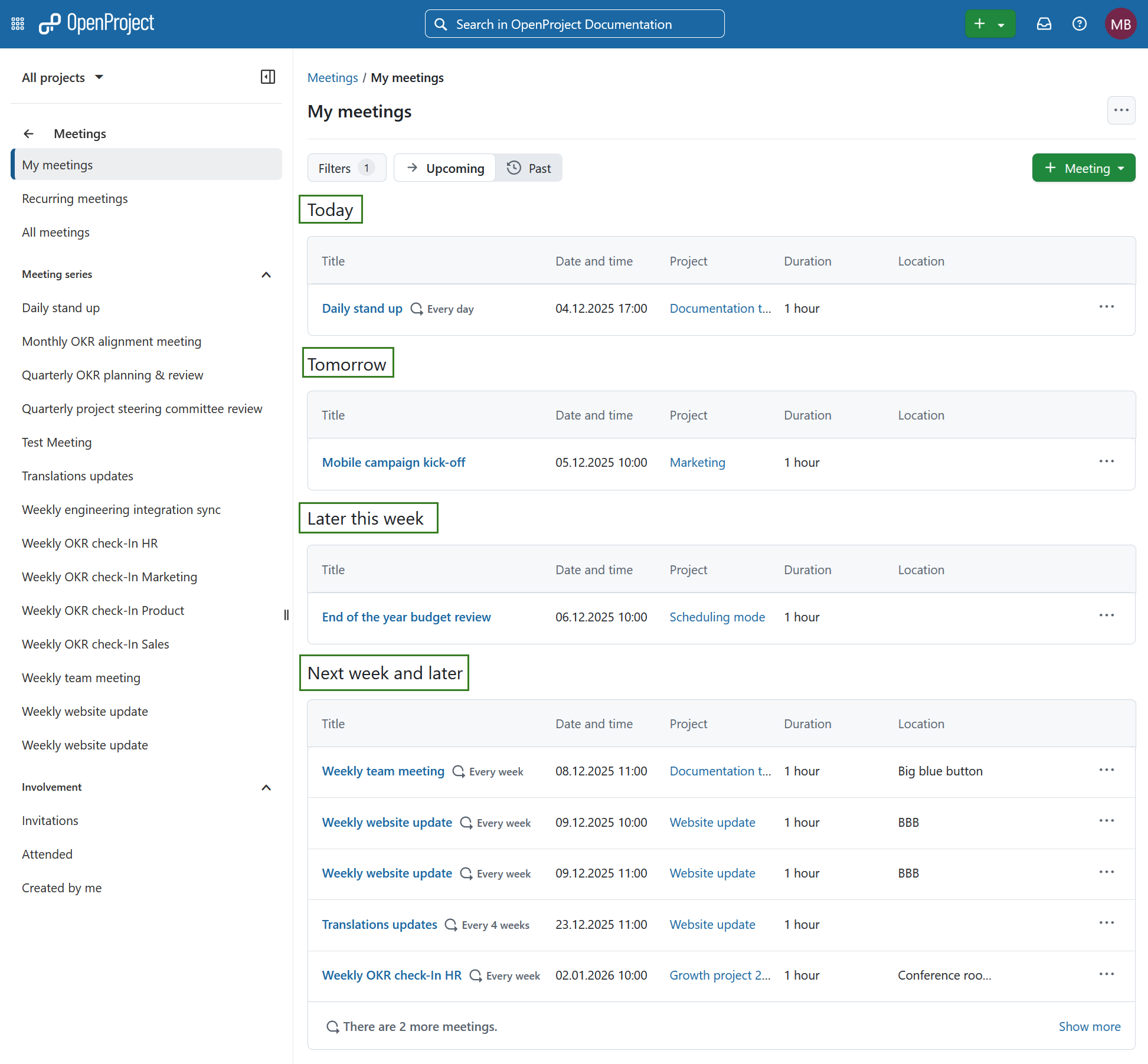Open the notifications inbox
1148x1064 pixels.
click(1044, 24)
